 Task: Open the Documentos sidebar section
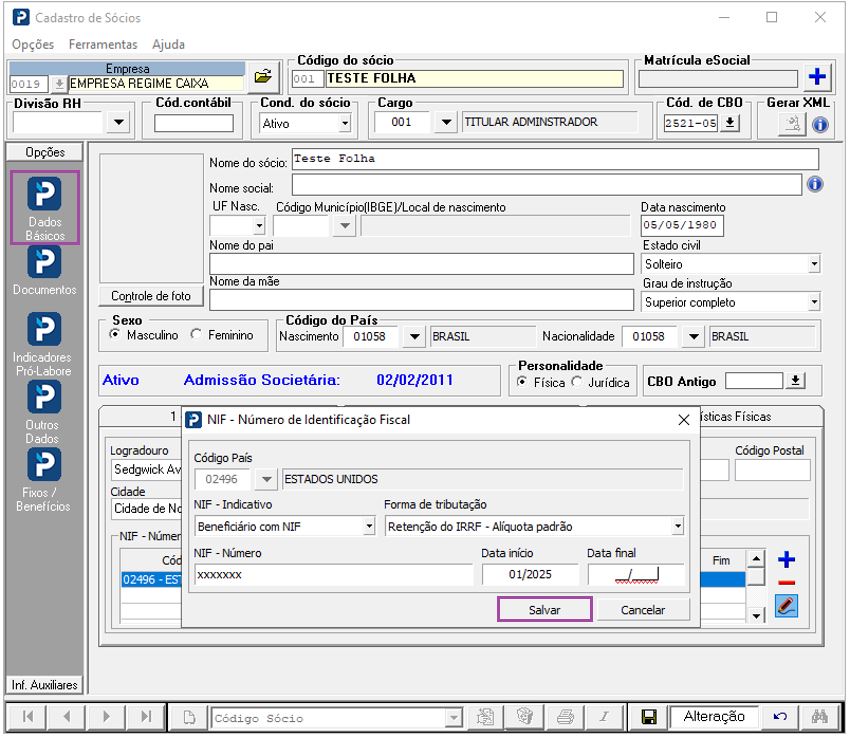click(44, 271)
